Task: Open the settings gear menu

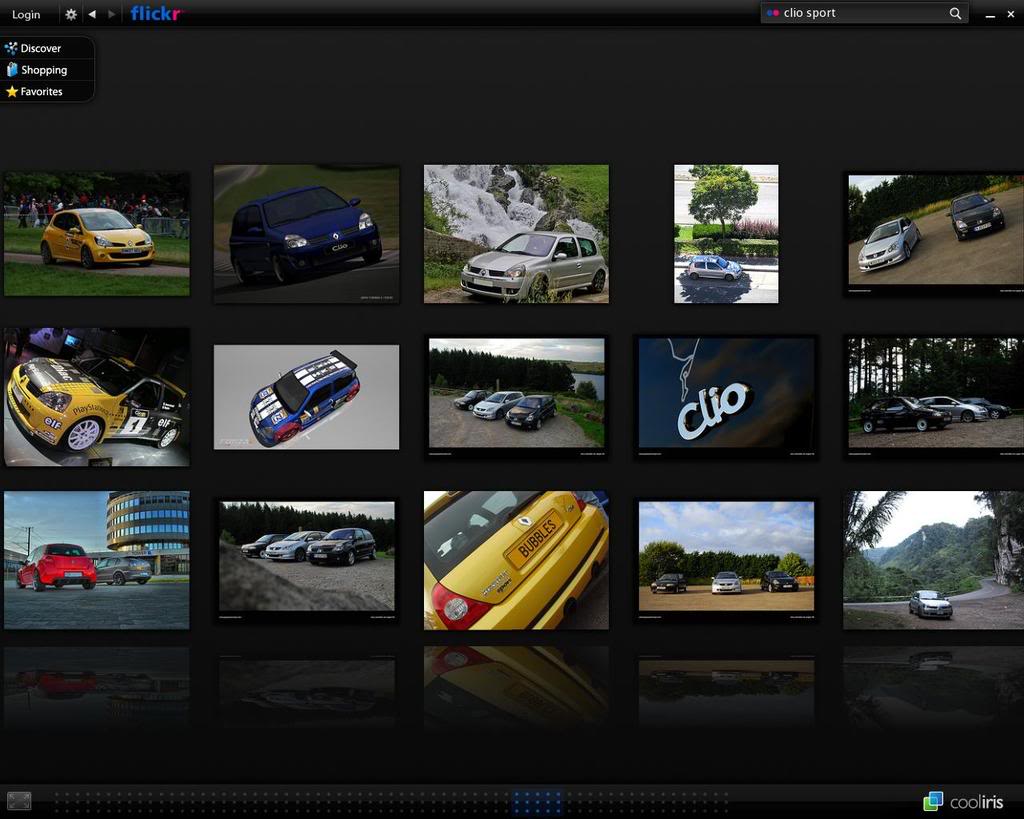Action: (70, 14)
